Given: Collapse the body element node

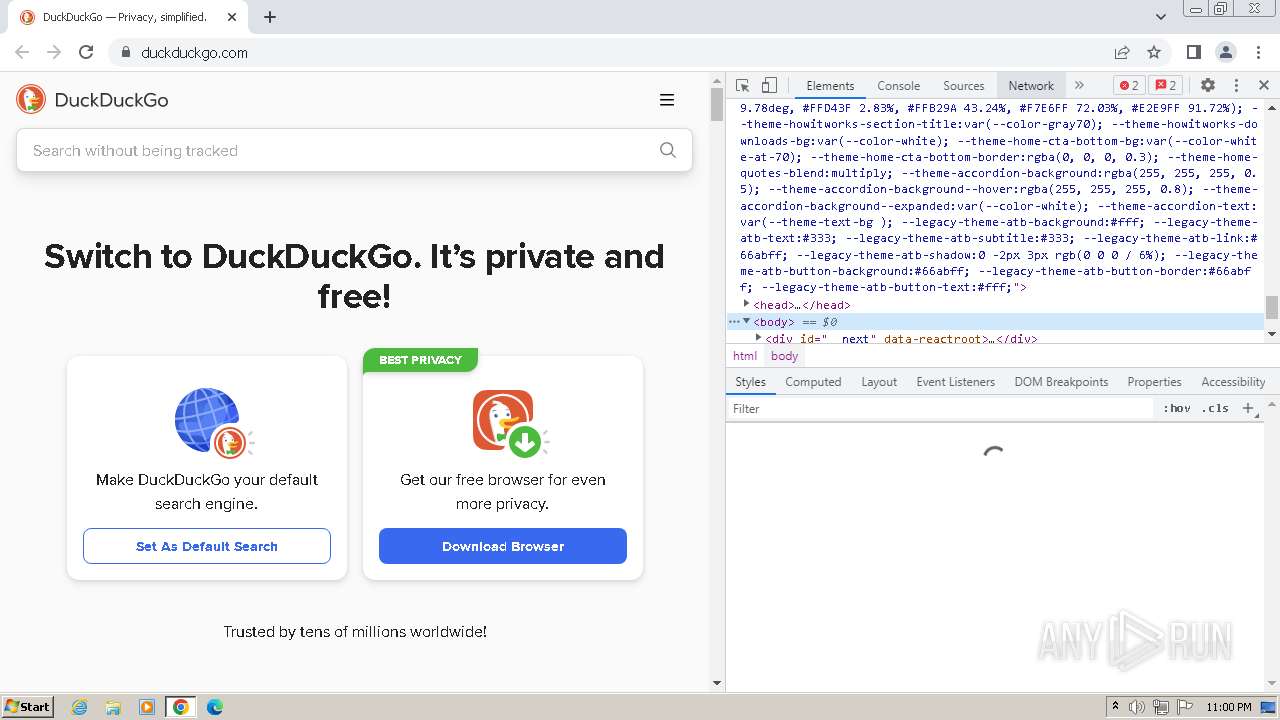Looking at the screenshot, I should 746,321.
